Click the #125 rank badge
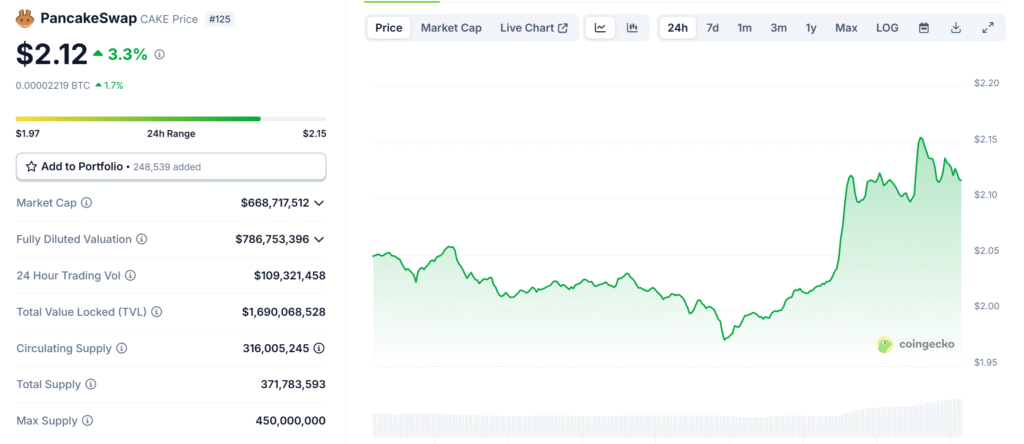 [x=221, y=19]
